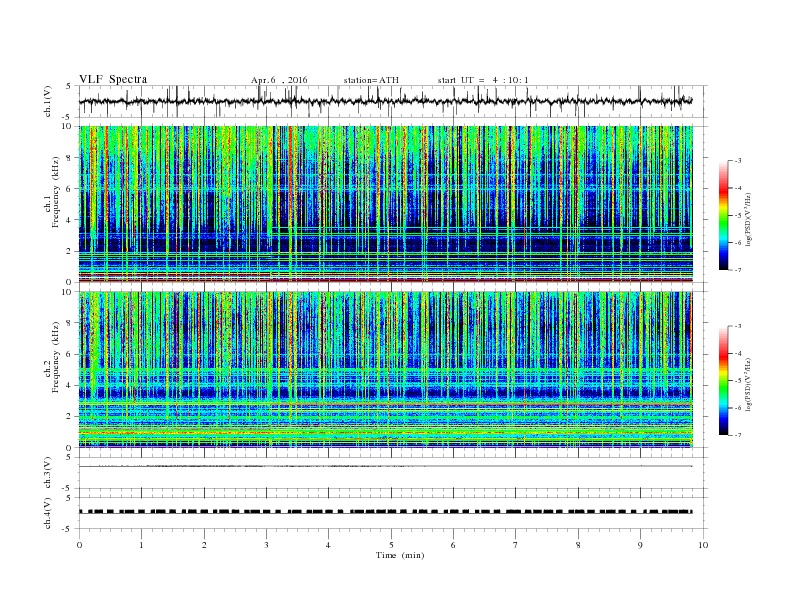Click the "-3" tick on ch.1 colorbar
792x612 pixels.
[737, 161]
